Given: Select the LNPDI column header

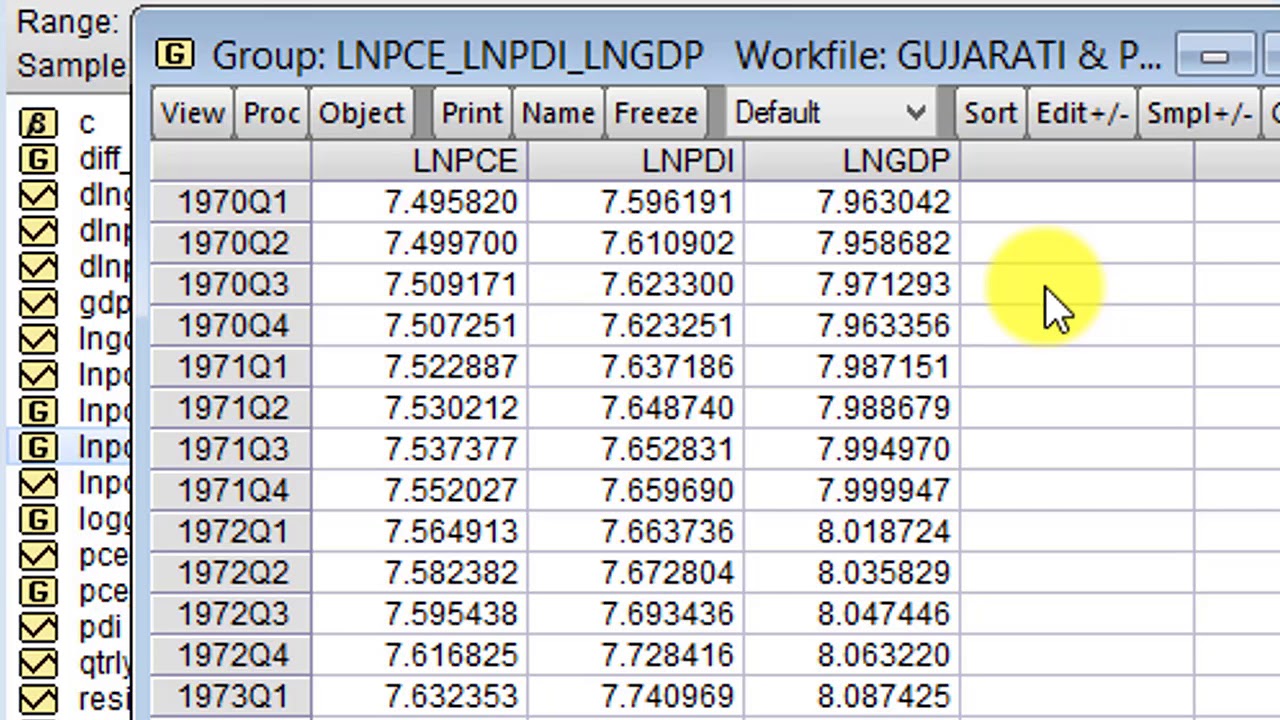Looking at the screenshot, I should click(x=636, y=161).
